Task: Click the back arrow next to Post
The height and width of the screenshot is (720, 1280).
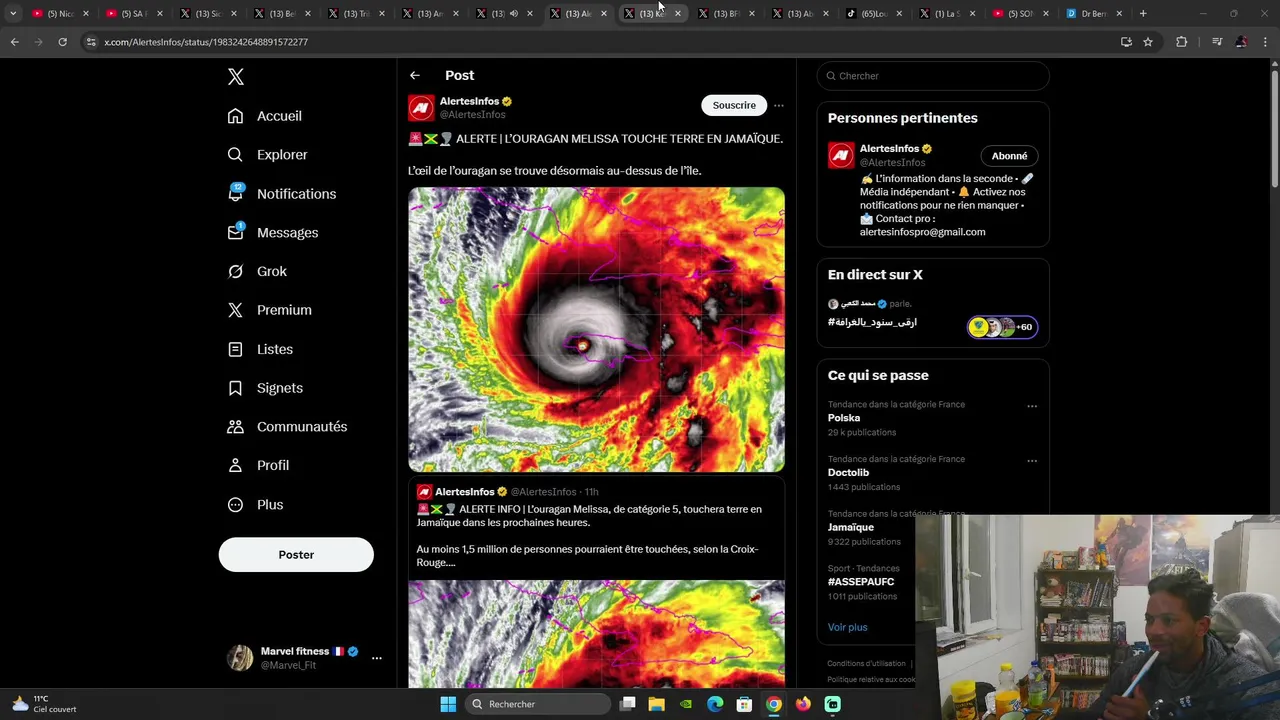Action: [415, 76]
